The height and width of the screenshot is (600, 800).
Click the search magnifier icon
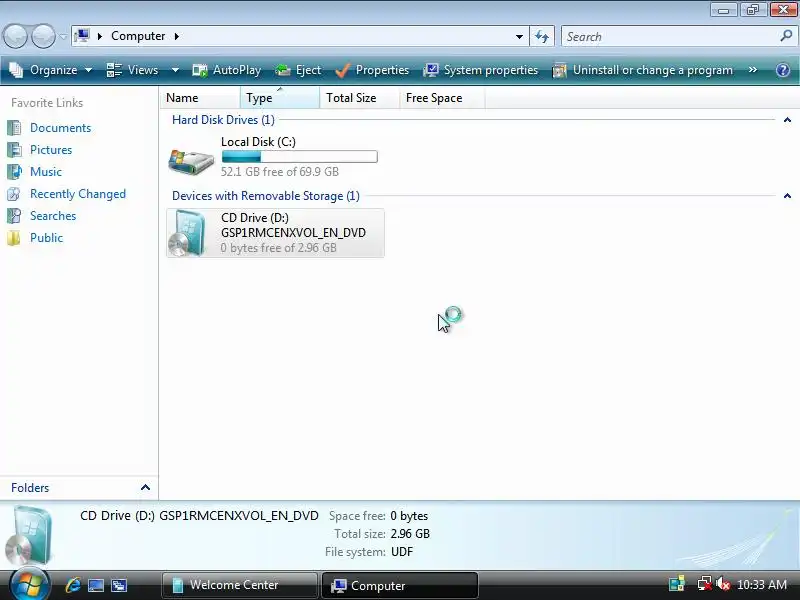(786, 36)
